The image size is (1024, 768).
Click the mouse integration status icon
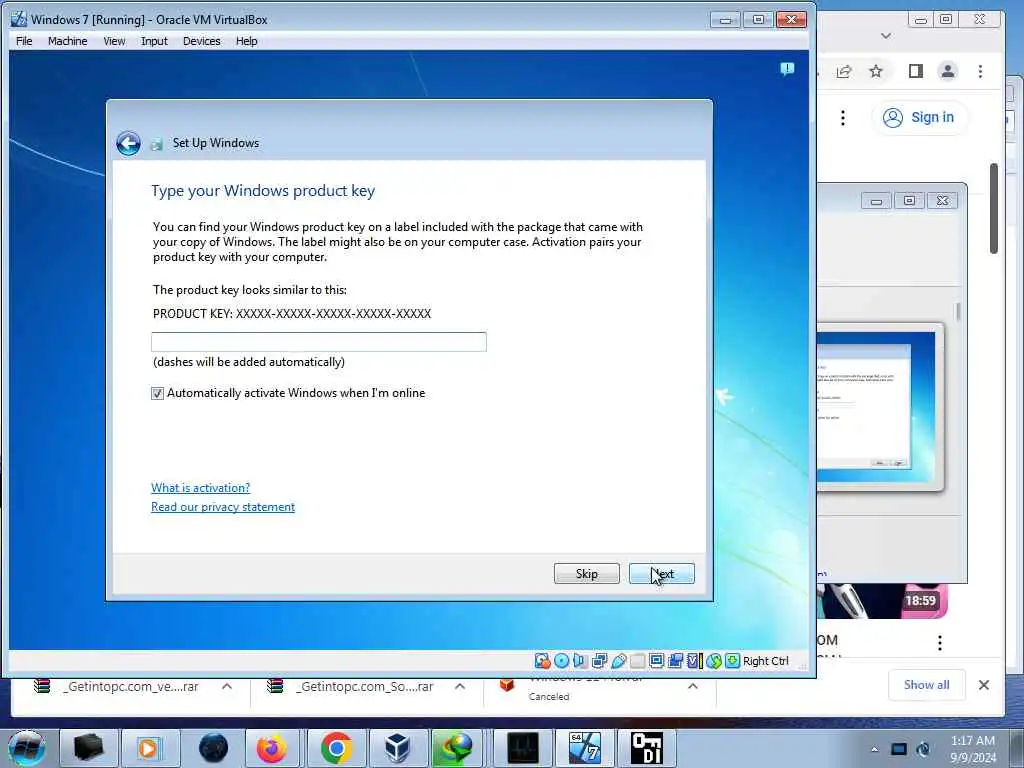pyautogui.click(x=714, y=661)
